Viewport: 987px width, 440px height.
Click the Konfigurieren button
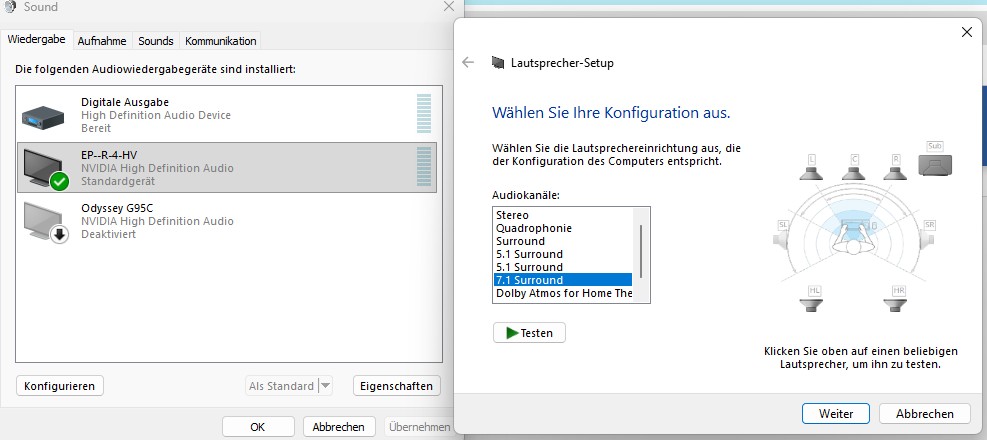coord(59,386)
